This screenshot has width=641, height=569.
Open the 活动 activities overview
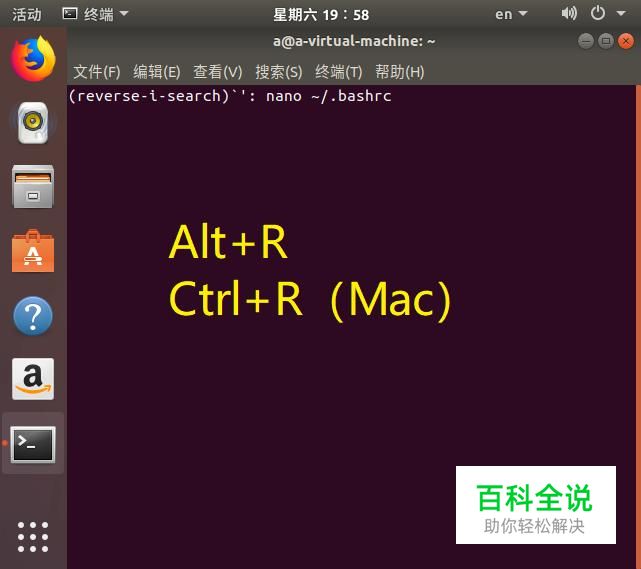(x=27, y=15)
